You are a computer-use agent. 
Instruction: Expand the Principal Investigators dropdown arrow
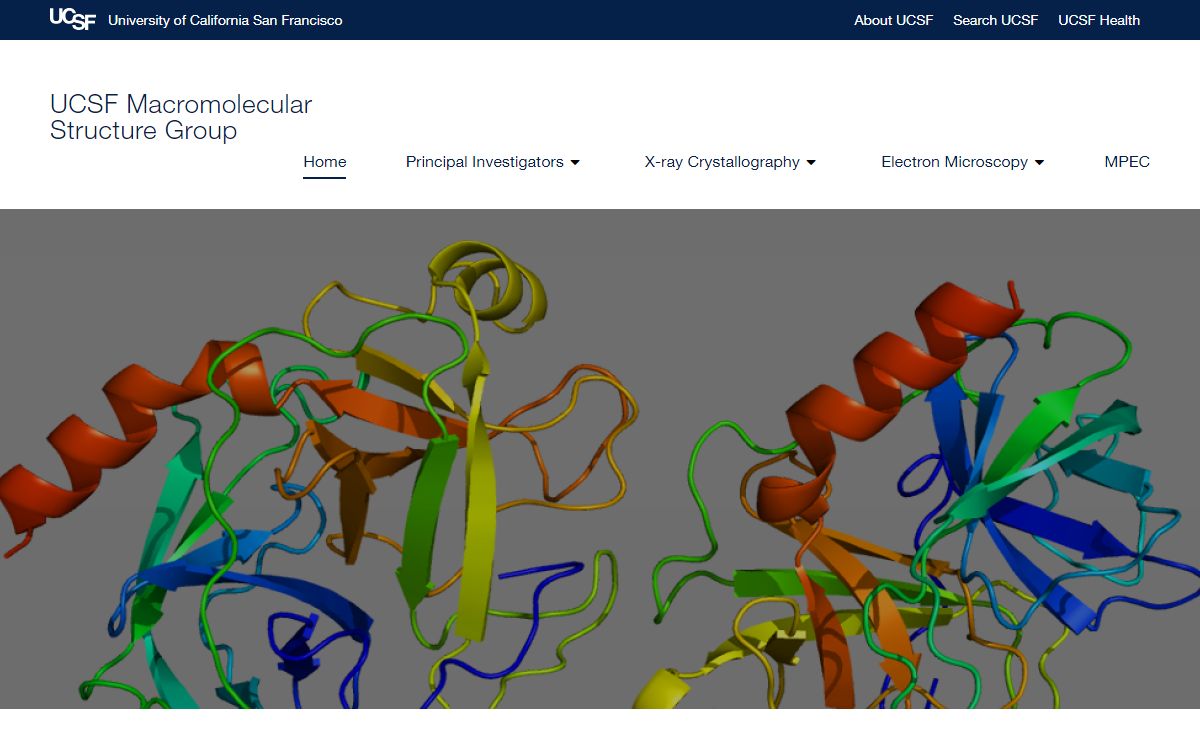(575, 163)
